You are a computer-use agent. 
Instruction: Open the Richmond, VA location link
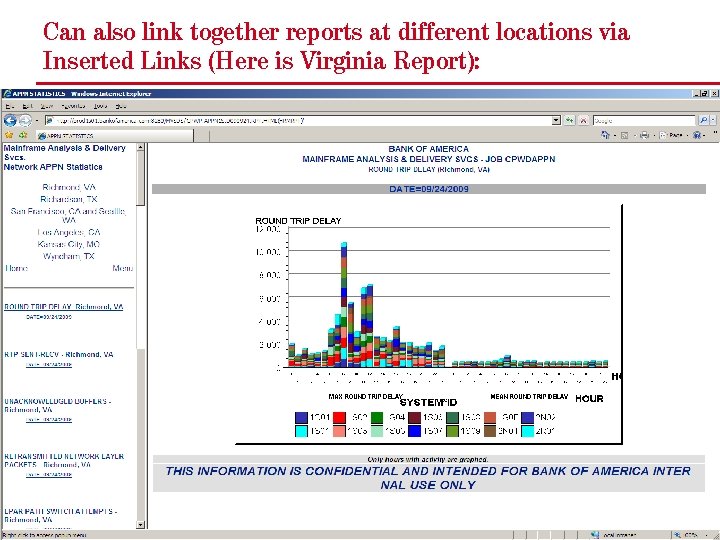[69, 187]
